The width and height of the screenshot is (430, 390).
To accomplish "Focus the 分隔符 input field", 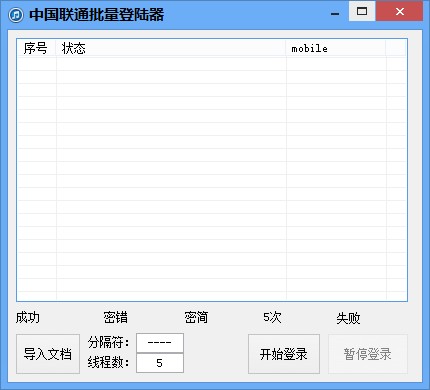I will click(160, 343).
